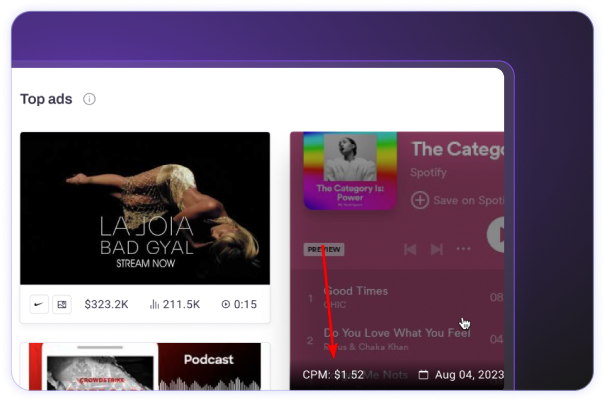Click the Nike brand logo icon
The width and height of the screenshot is (605, 402).
39,304
